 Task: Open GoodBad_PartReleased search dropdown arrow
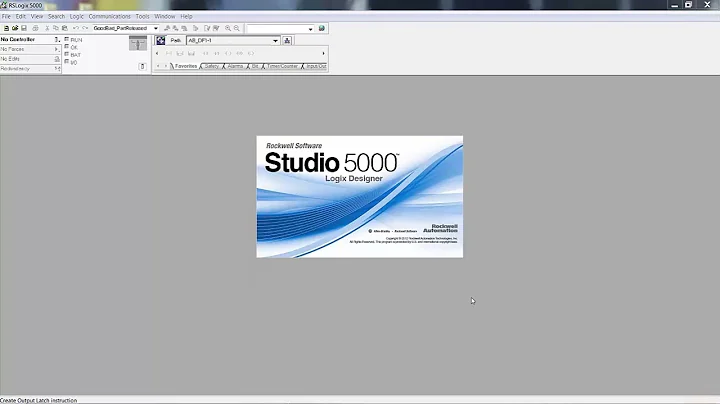click(156, 28)
